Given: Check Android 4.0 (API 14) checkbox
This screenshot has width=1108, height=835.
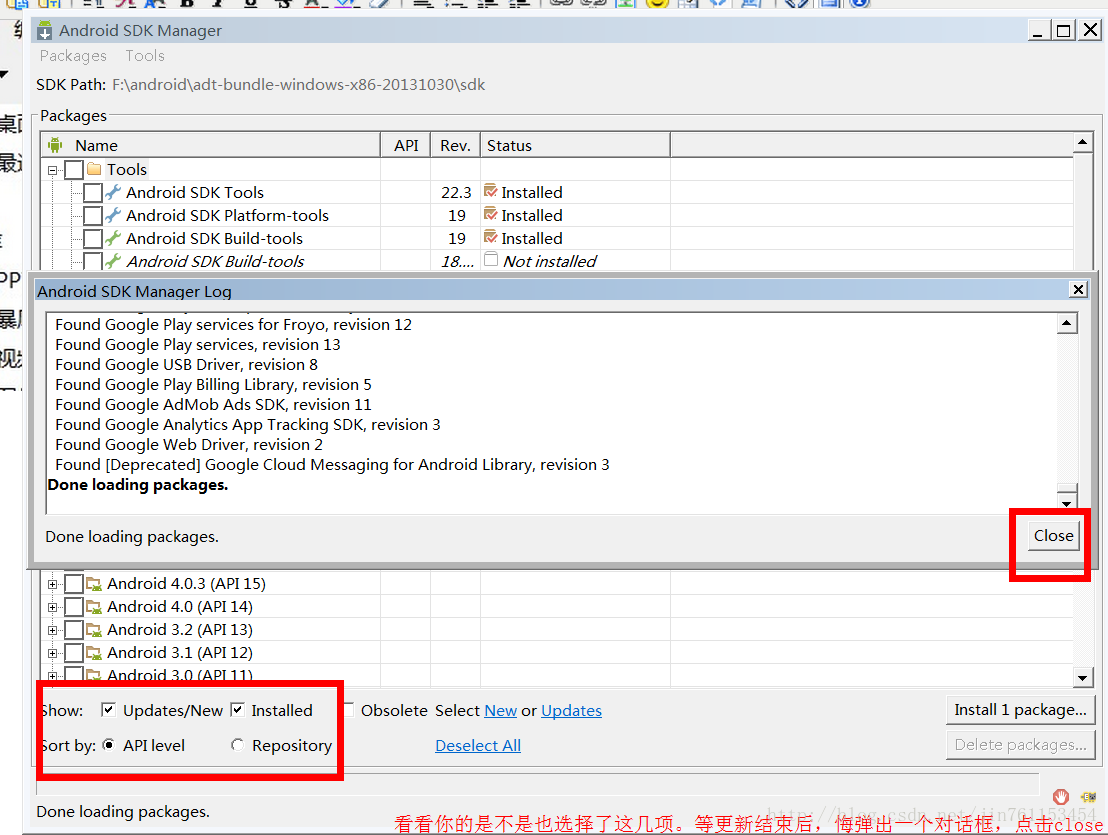Looking at the screenshot, I should pyautogui.click(x=74, y=607).
